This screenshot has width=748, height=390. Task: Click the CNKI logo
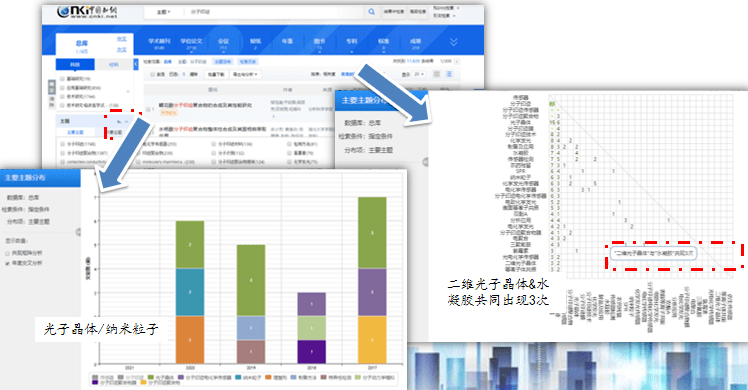(87, 12)
